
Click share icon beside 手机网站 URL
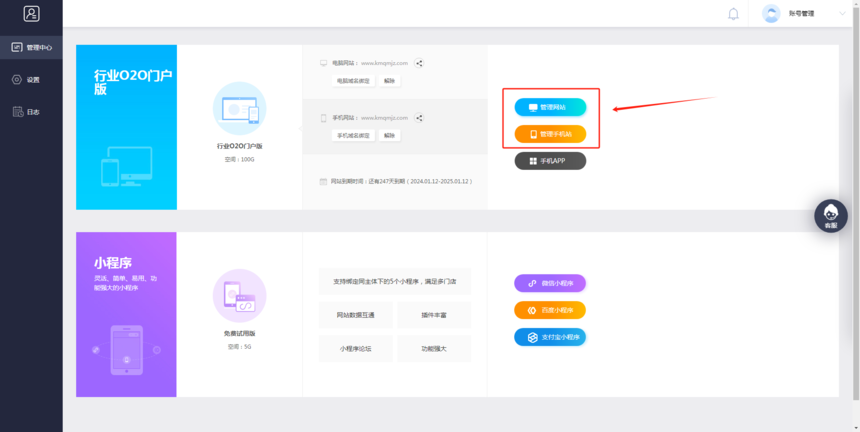pyautogui.click(x=419, y=118)
